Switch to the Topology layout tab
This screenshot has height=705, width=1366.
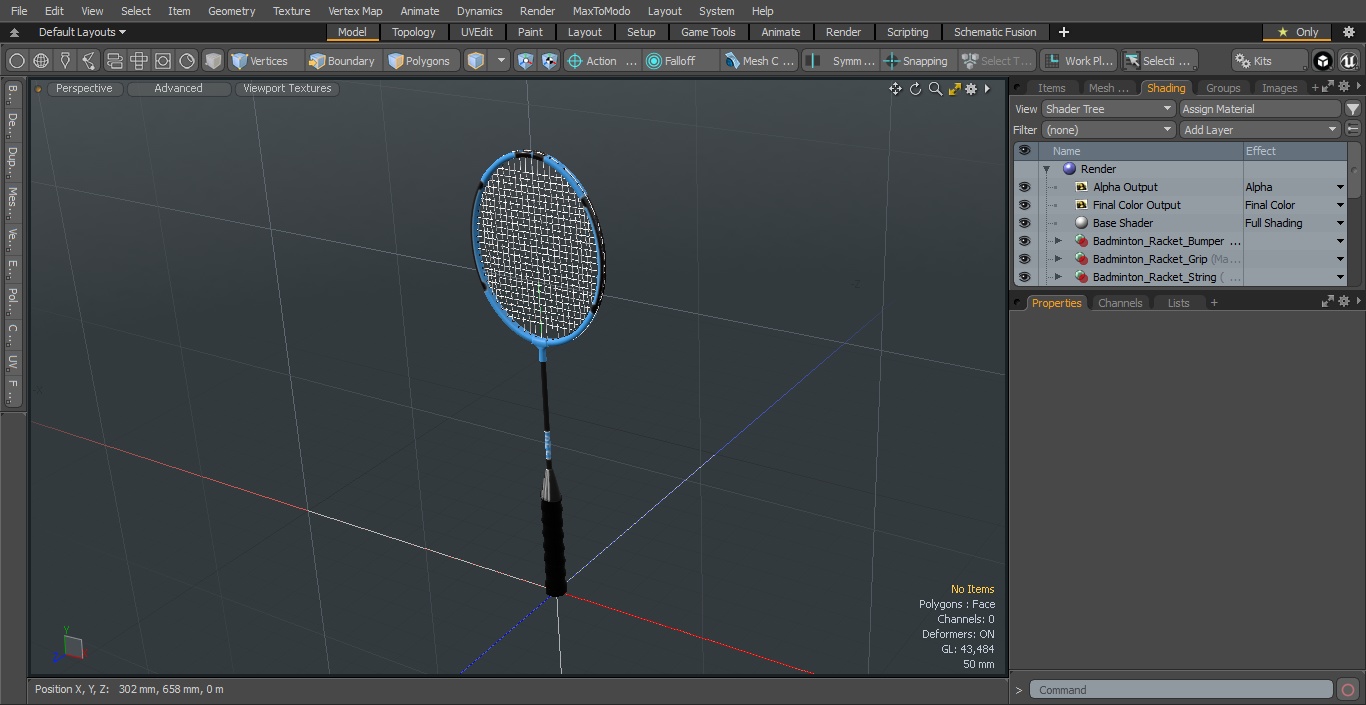coord(413,32)
